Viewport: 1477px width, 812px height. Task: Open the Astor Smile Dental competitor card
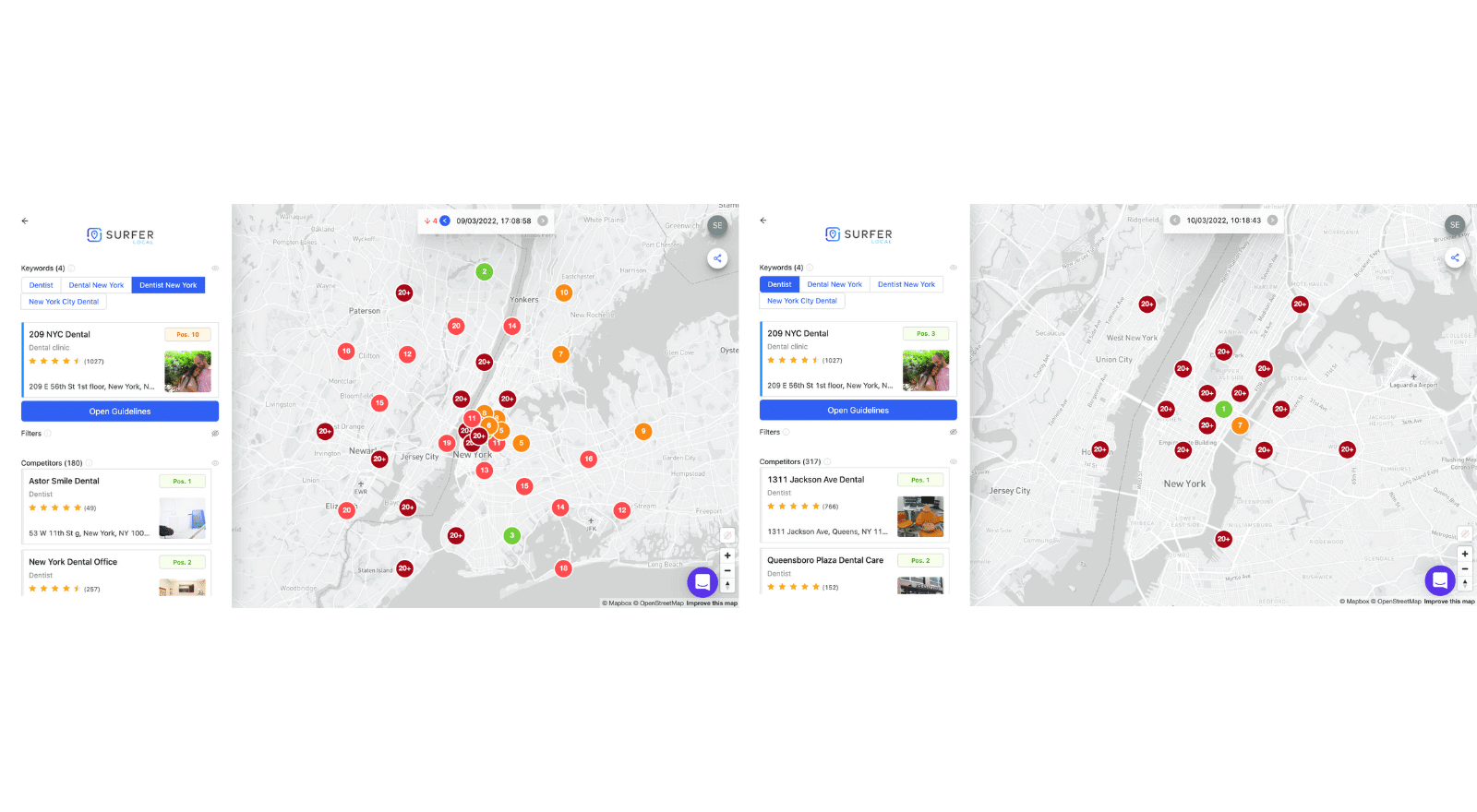(x=116, y=507)
